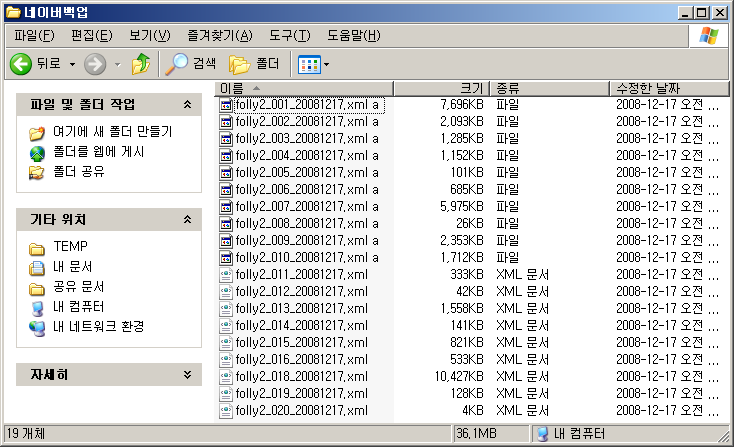Click the green Back arrow icon
The width and height of the screenshot is (734, 447).
(x=21, y=64)
